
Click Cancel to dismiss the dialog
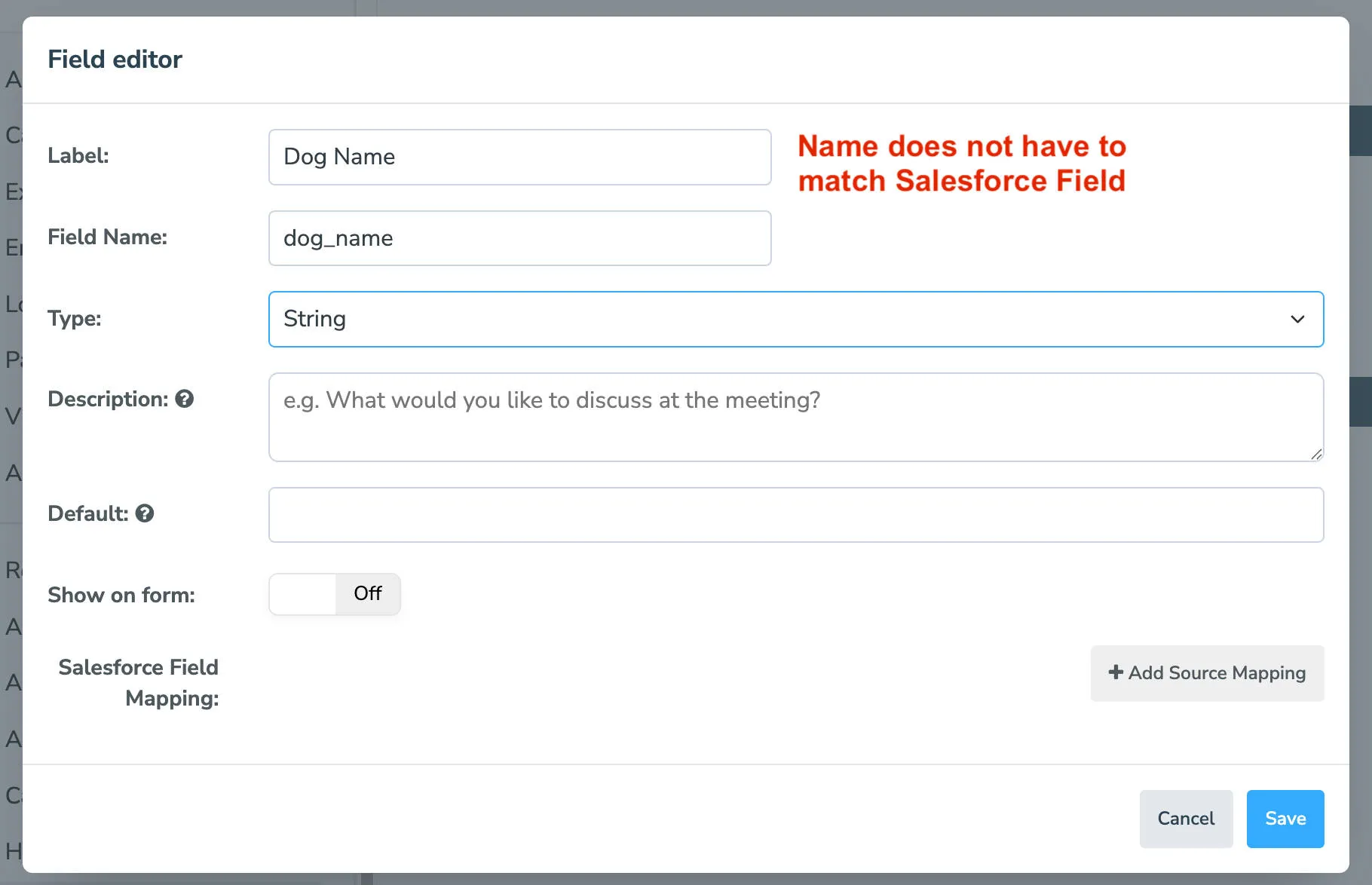click(x=1186, y=819)
